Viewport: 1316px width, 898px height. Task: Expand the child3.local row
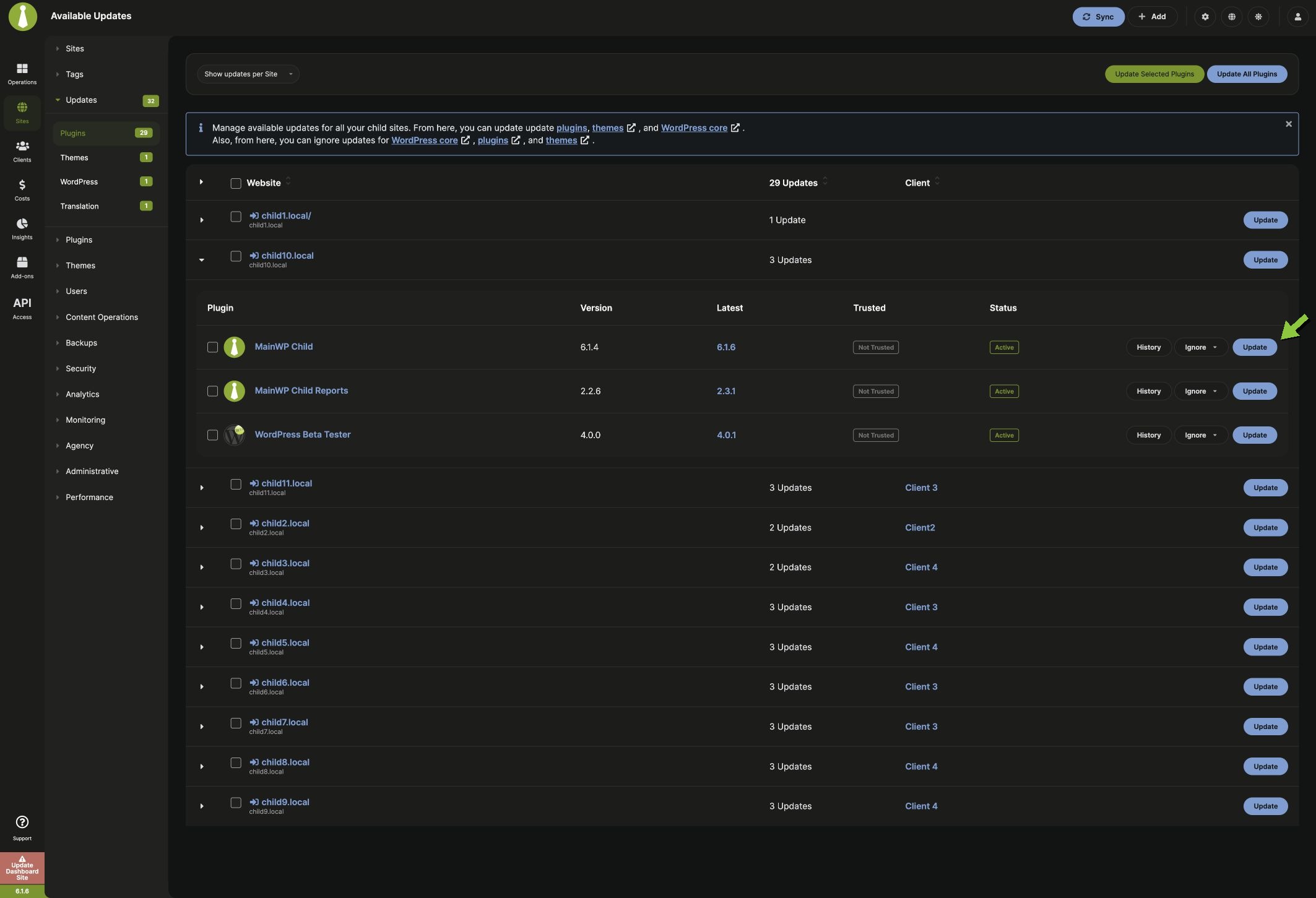click(x=202, y=568)
